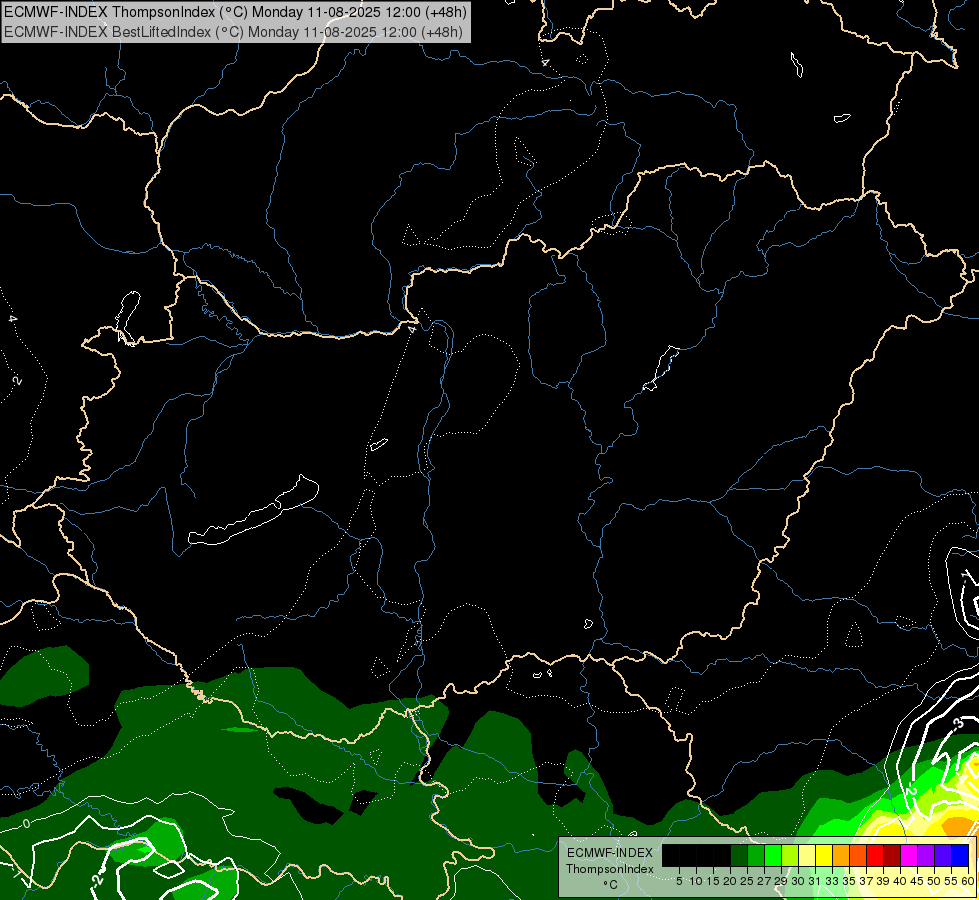Click the °C unit label in legend

coord(611,885)
